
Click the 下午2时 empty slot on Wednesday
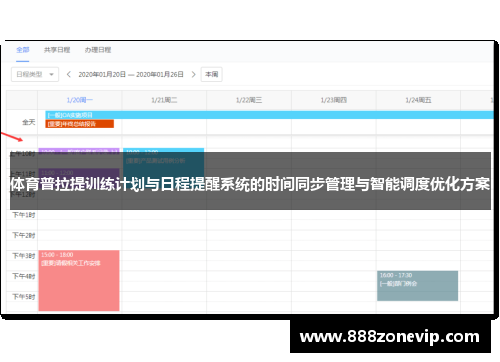[x=249, y=235]
